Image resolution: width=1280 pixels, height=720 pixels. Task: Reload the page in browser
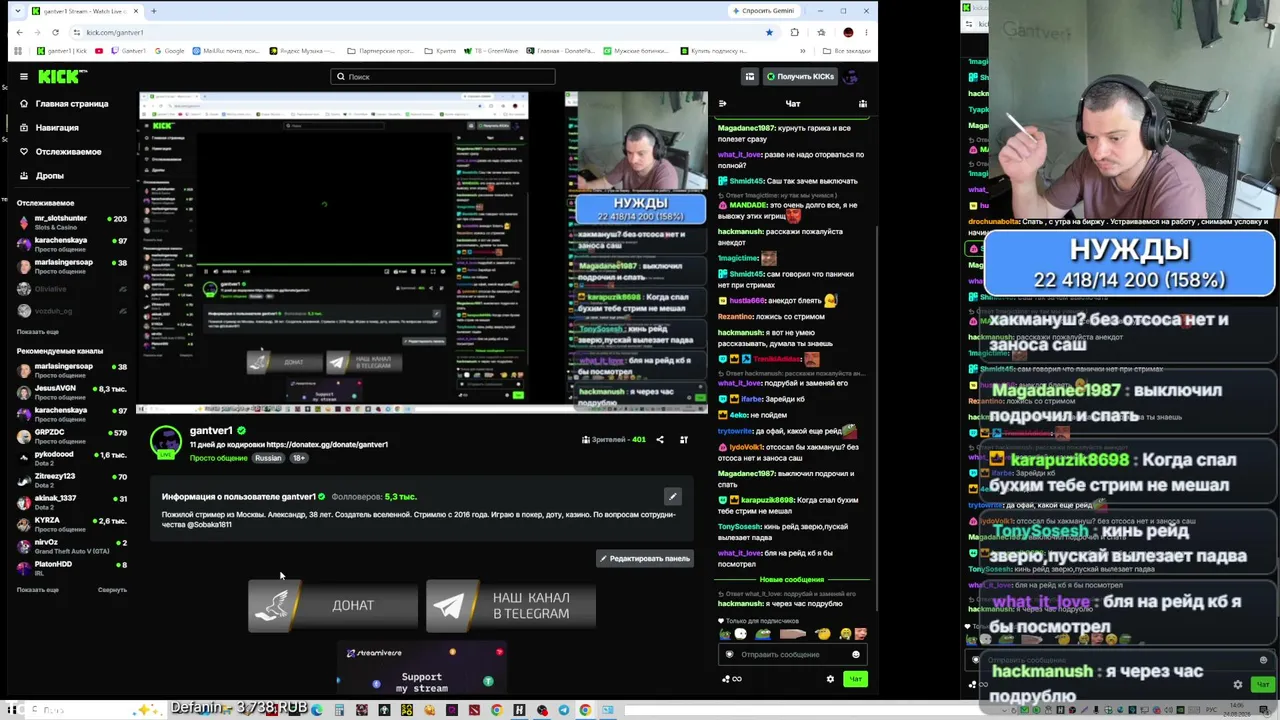pyautogui.click(x=55, y=32)
